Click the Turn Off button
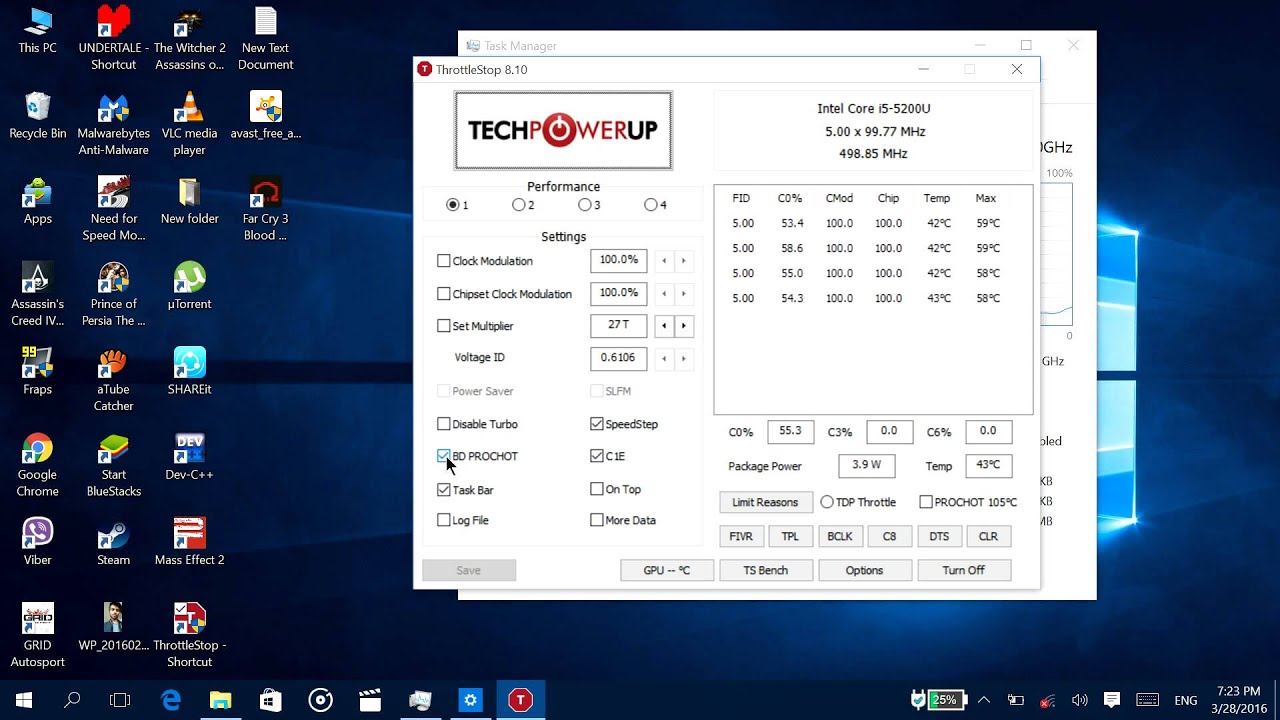This screenshot has width=1280, height=720. (x=963, y=570)
